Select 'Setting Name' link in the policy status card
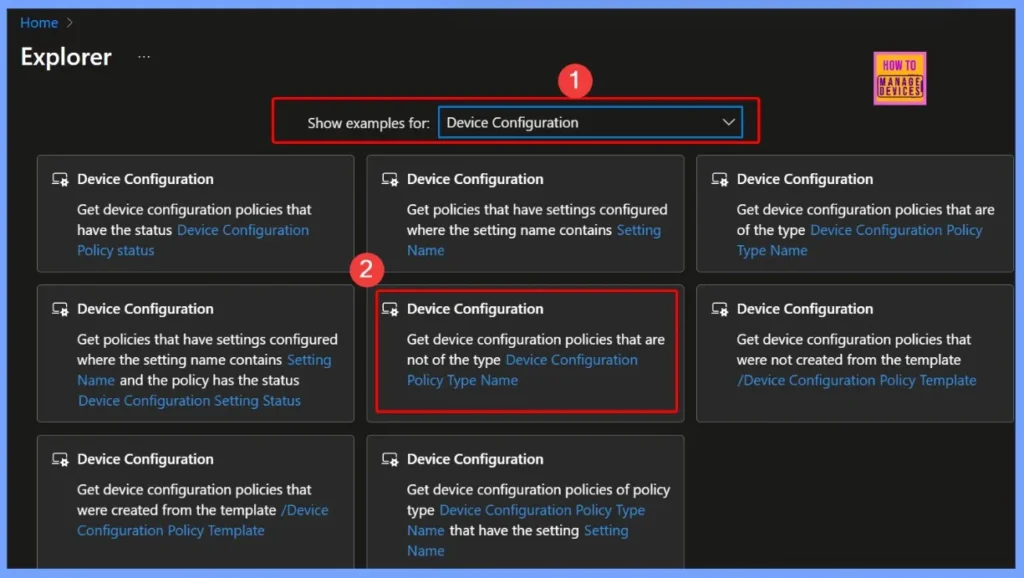 pos(204,370)
